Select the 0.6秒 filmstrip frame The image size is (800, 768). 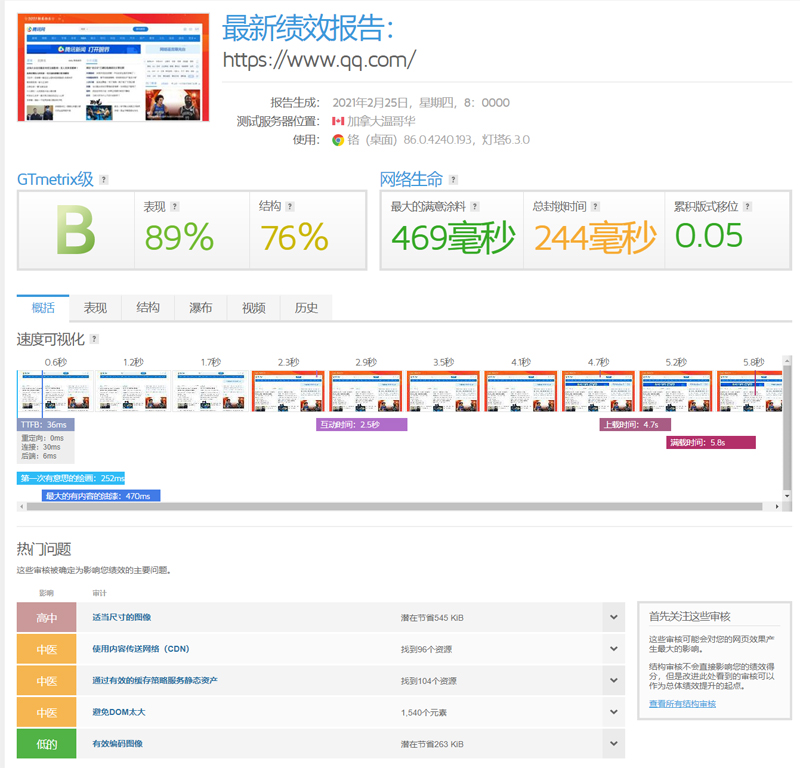point(55,391)
